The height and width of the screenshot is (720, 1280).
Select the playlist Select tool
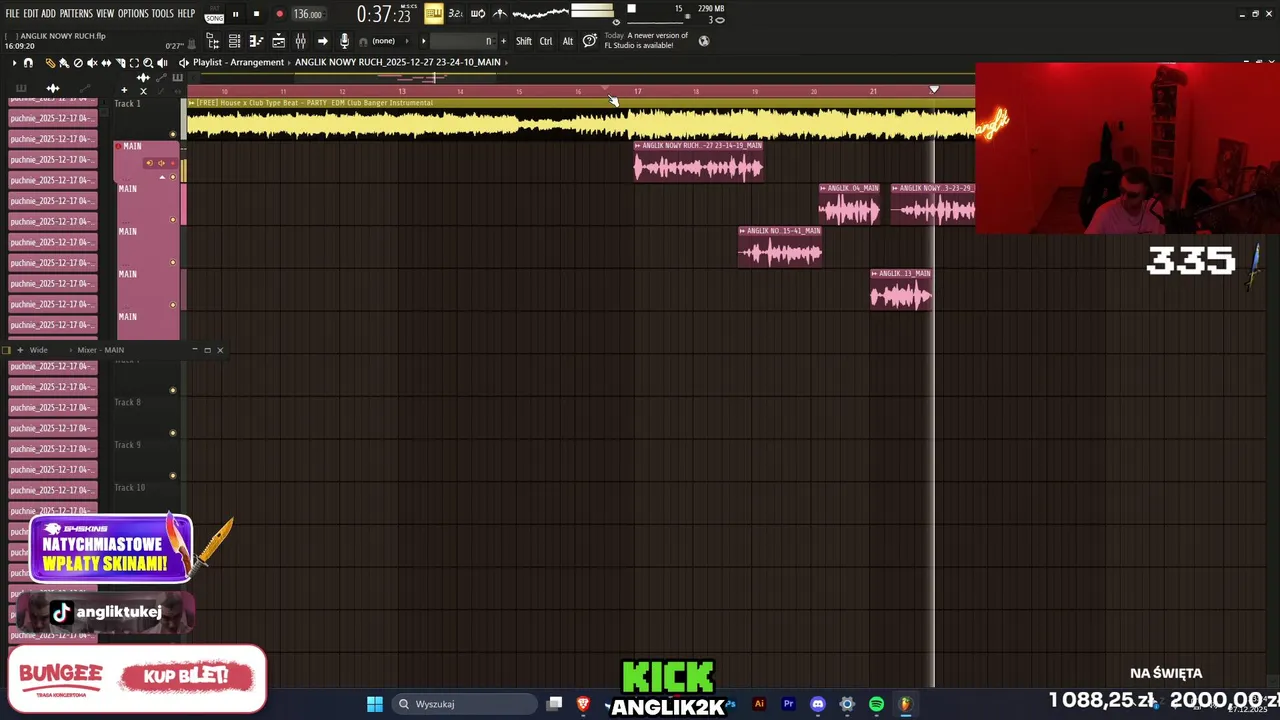coord(134,63)
